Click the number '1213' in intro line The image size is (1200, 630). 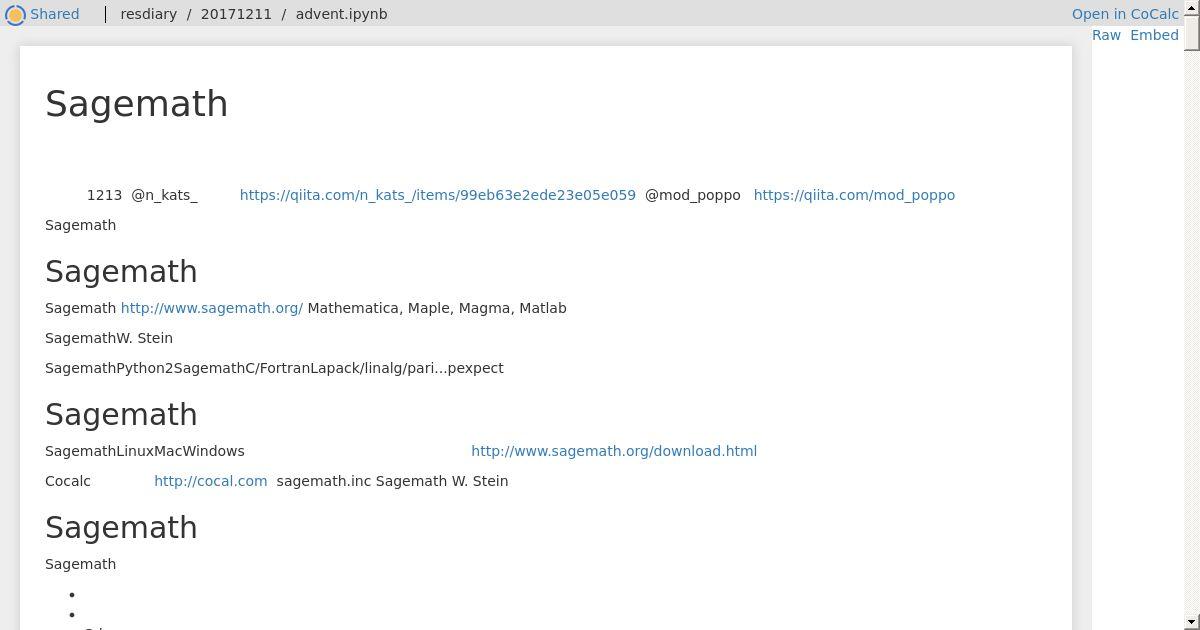tap(104, 195)
